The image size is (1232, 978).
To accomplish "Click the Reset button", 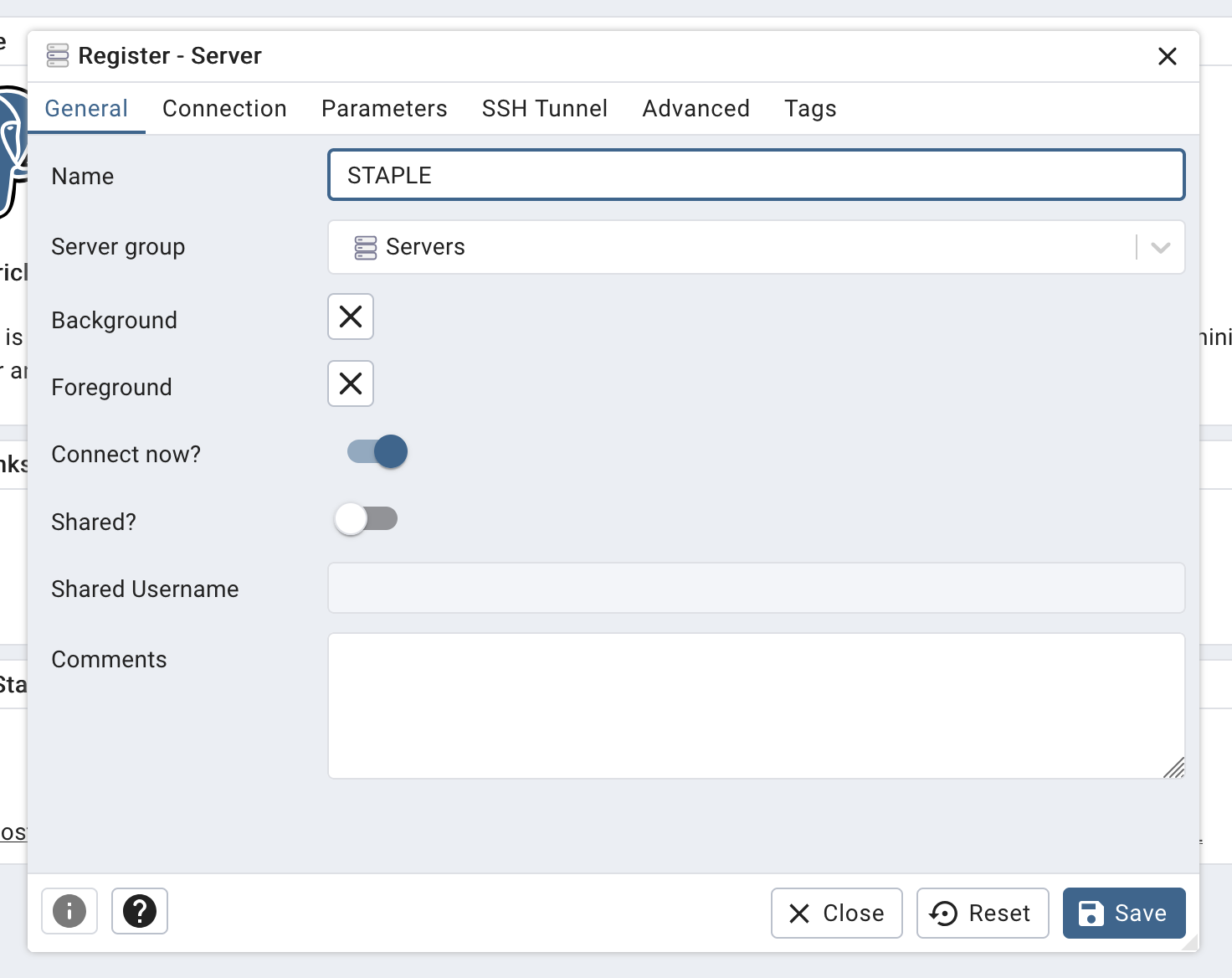I will tap(982, 914).
